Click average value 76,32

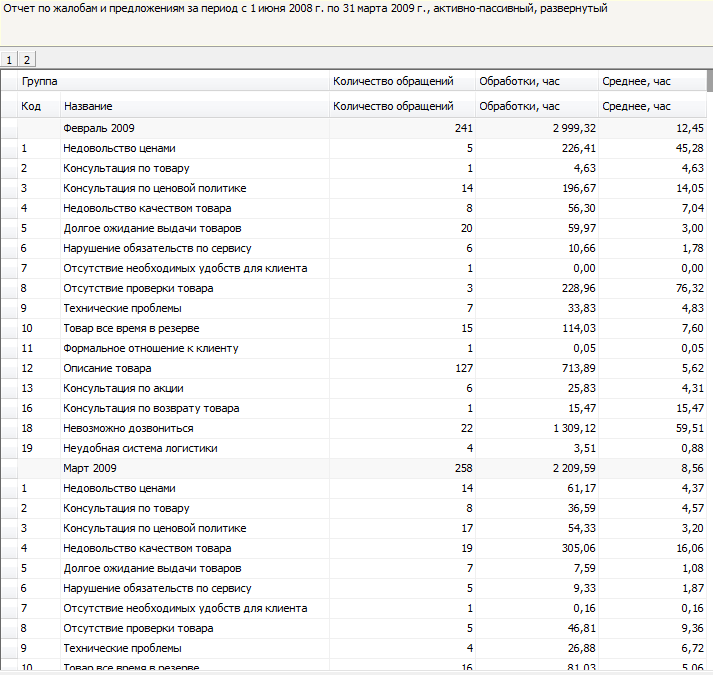coord(690,288)
